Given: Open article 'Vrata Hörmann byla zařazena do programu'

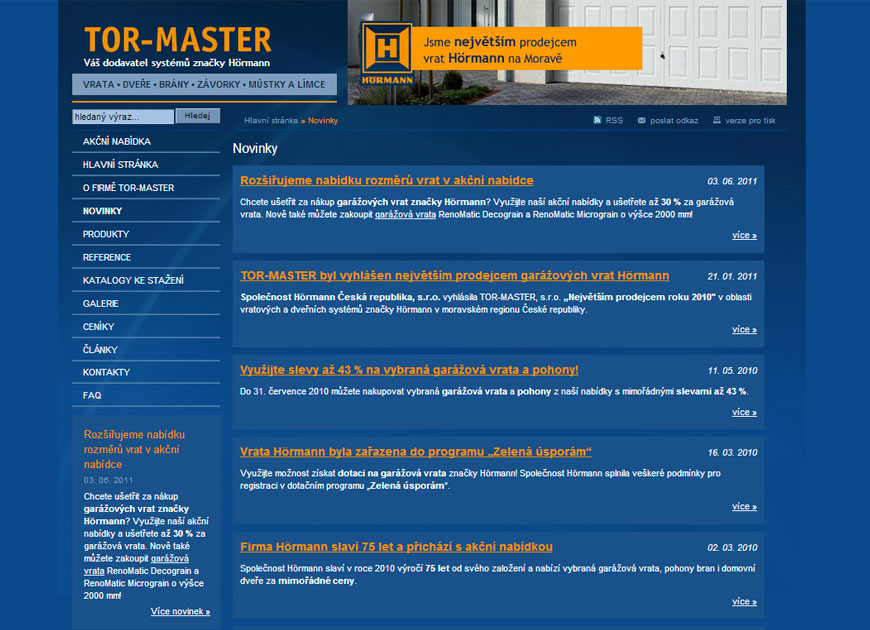Looking at the screenshot, I should tap(416, 452).
